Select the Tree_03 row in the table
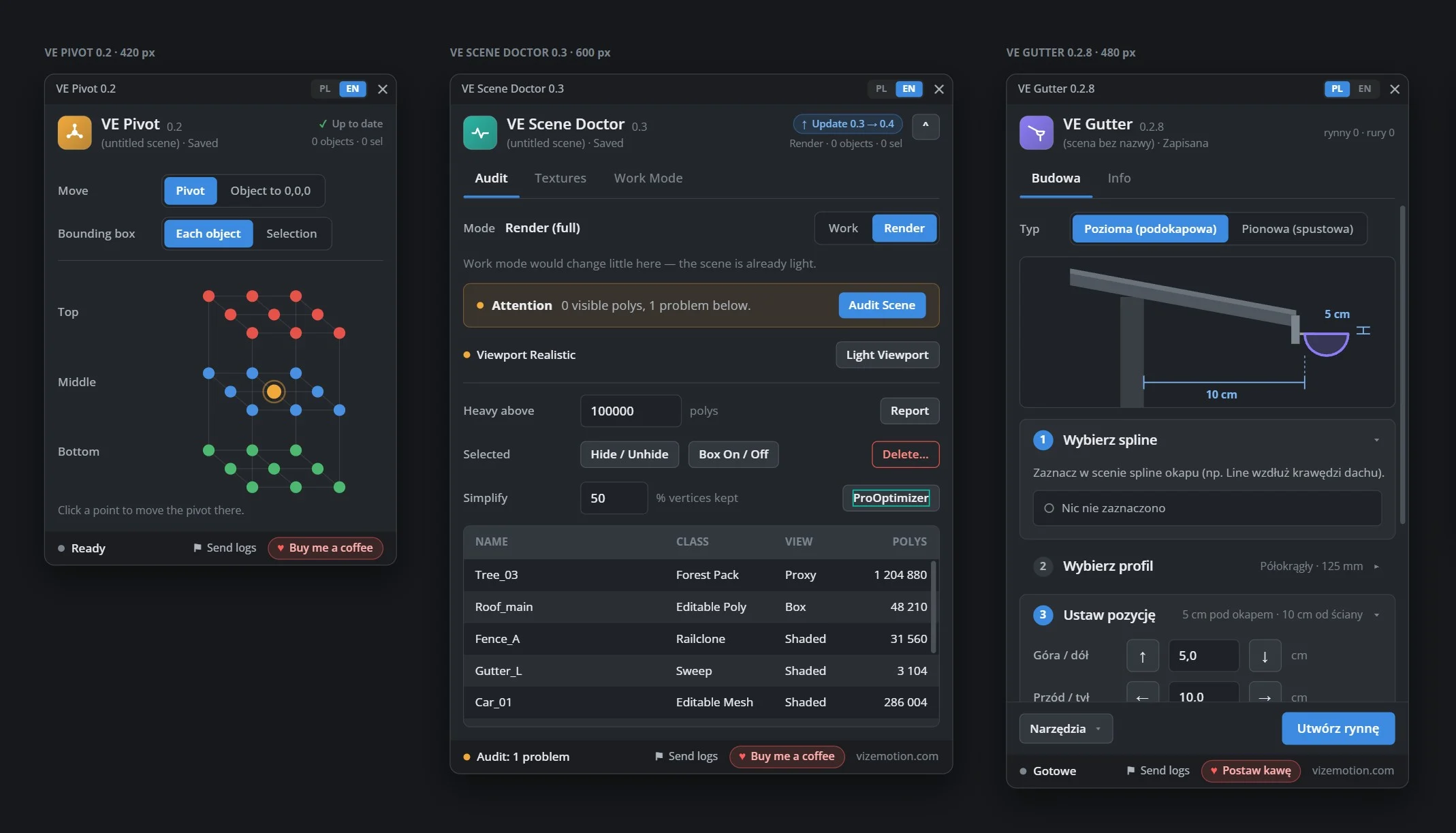 click(697, 575)
